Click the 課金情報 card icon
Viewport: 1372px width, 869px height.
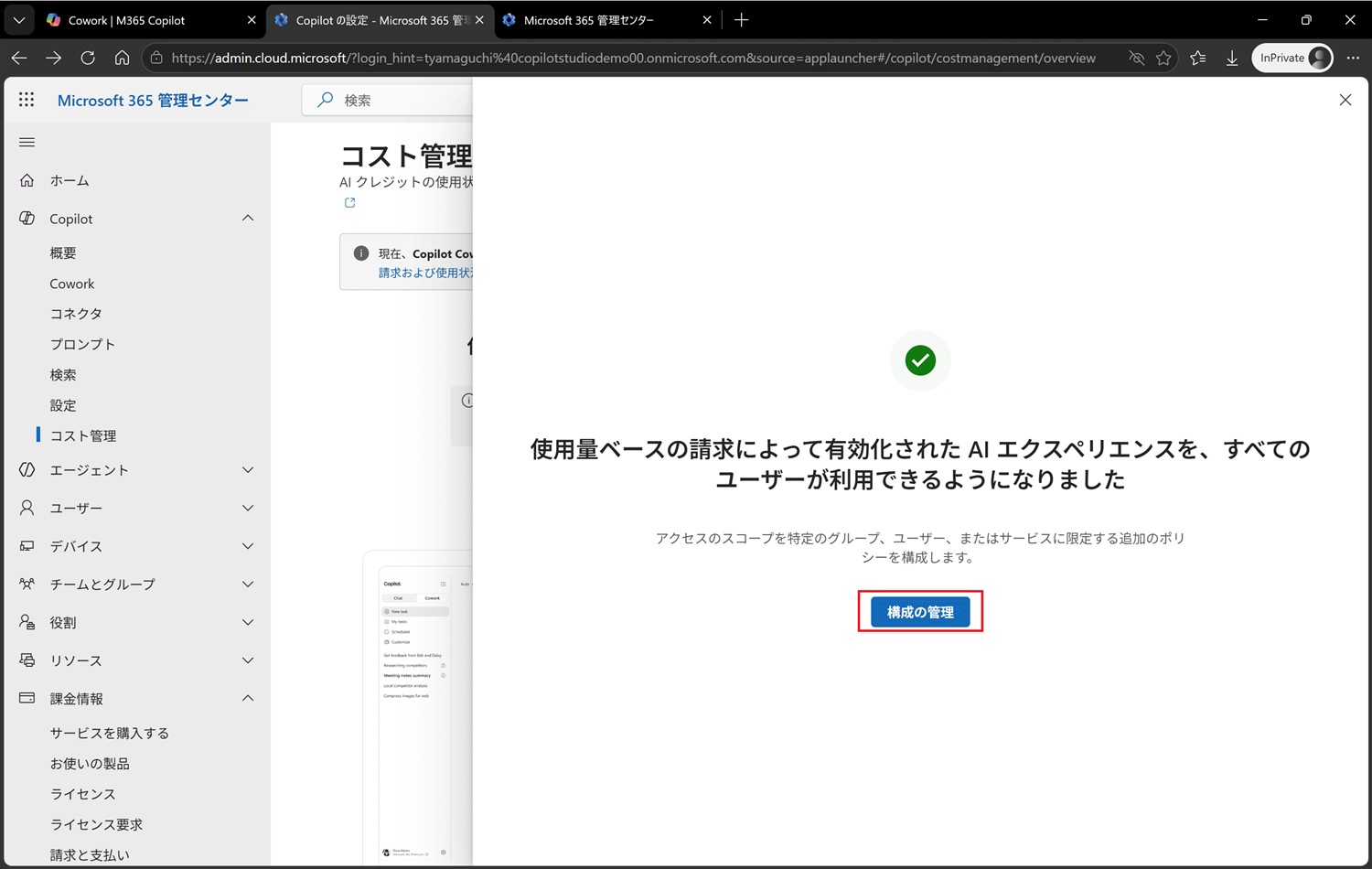tap(27, 698)
